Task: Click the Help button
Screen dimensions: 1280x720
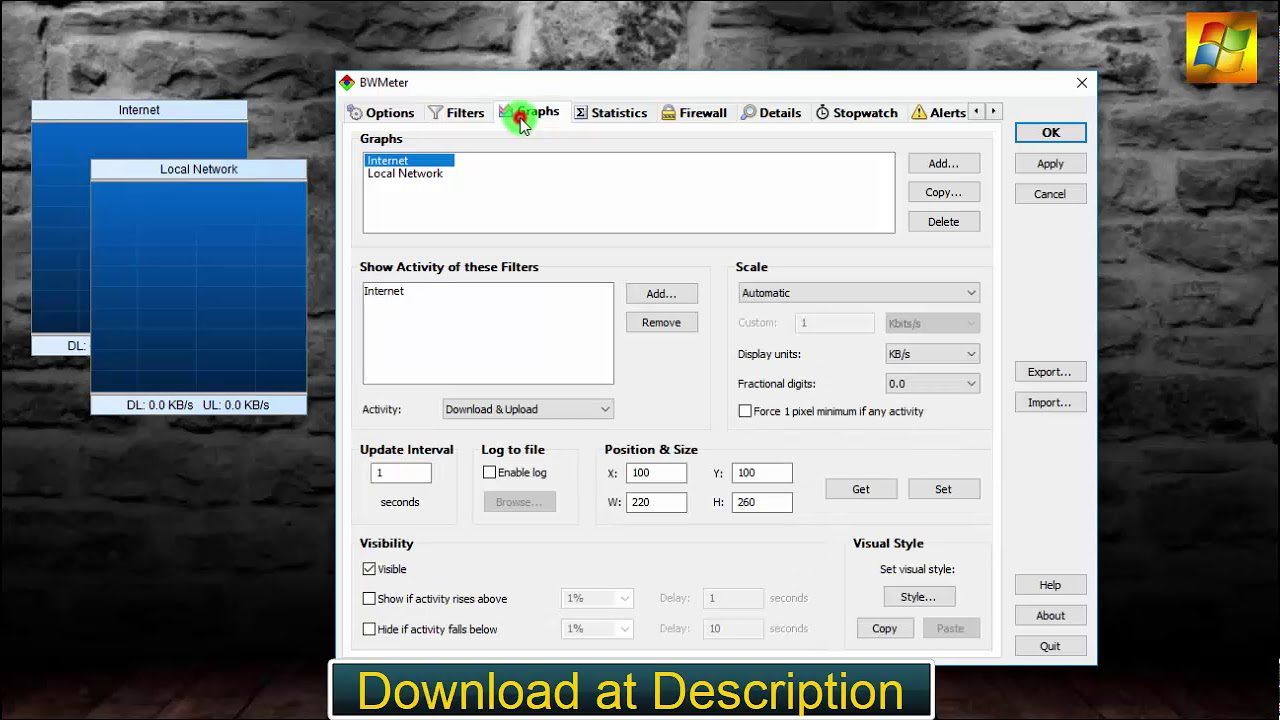Action: 1050,585
